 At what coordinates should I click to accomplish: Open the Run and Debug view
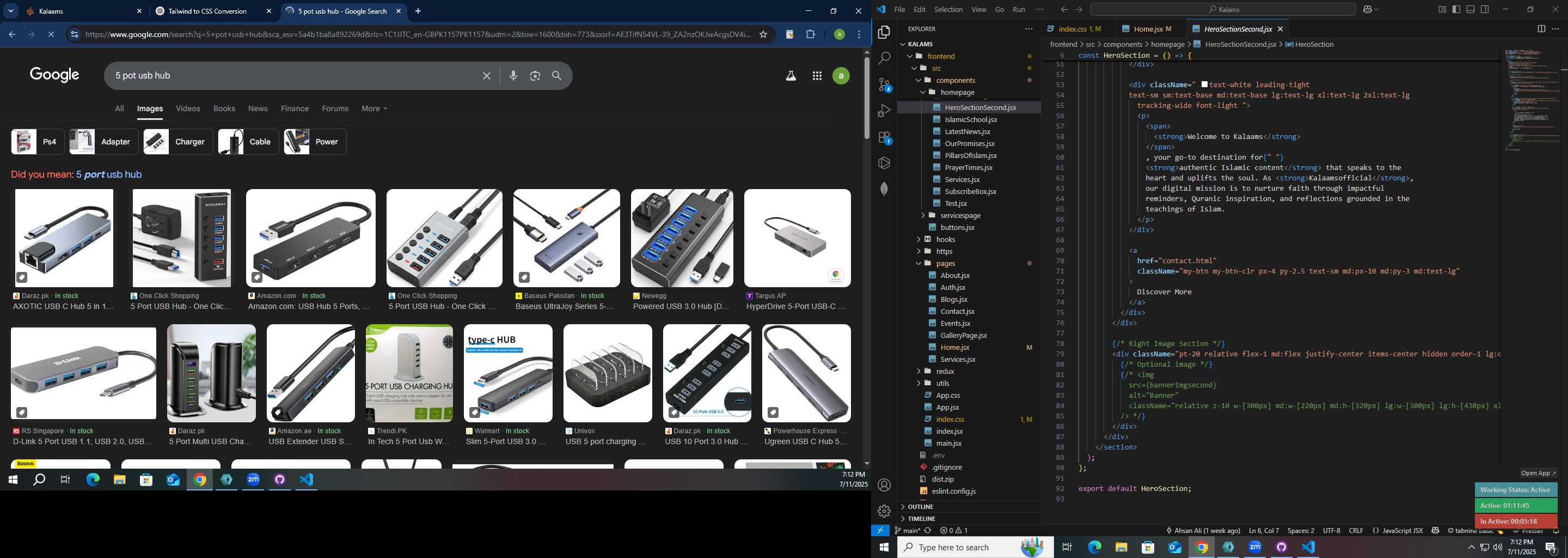pos(884,111)
